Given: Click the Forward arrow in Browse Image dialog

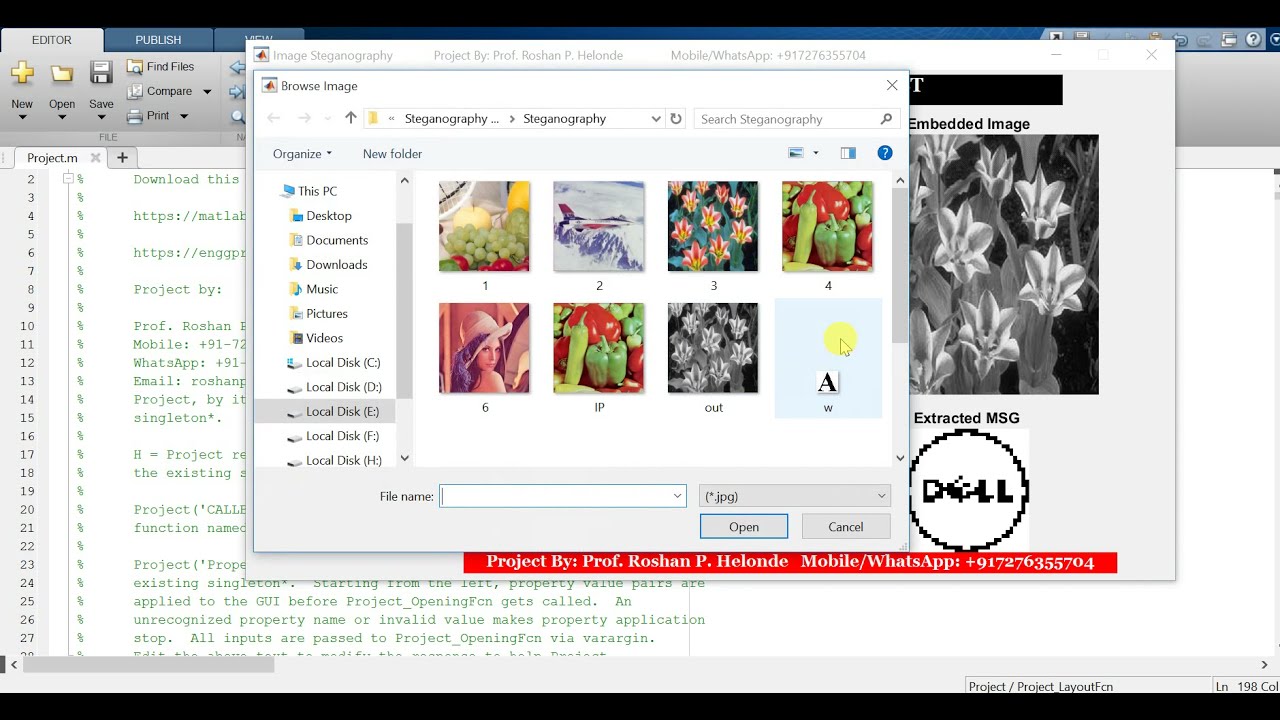Looking at the screenshot, I should [x=304, y=118].
